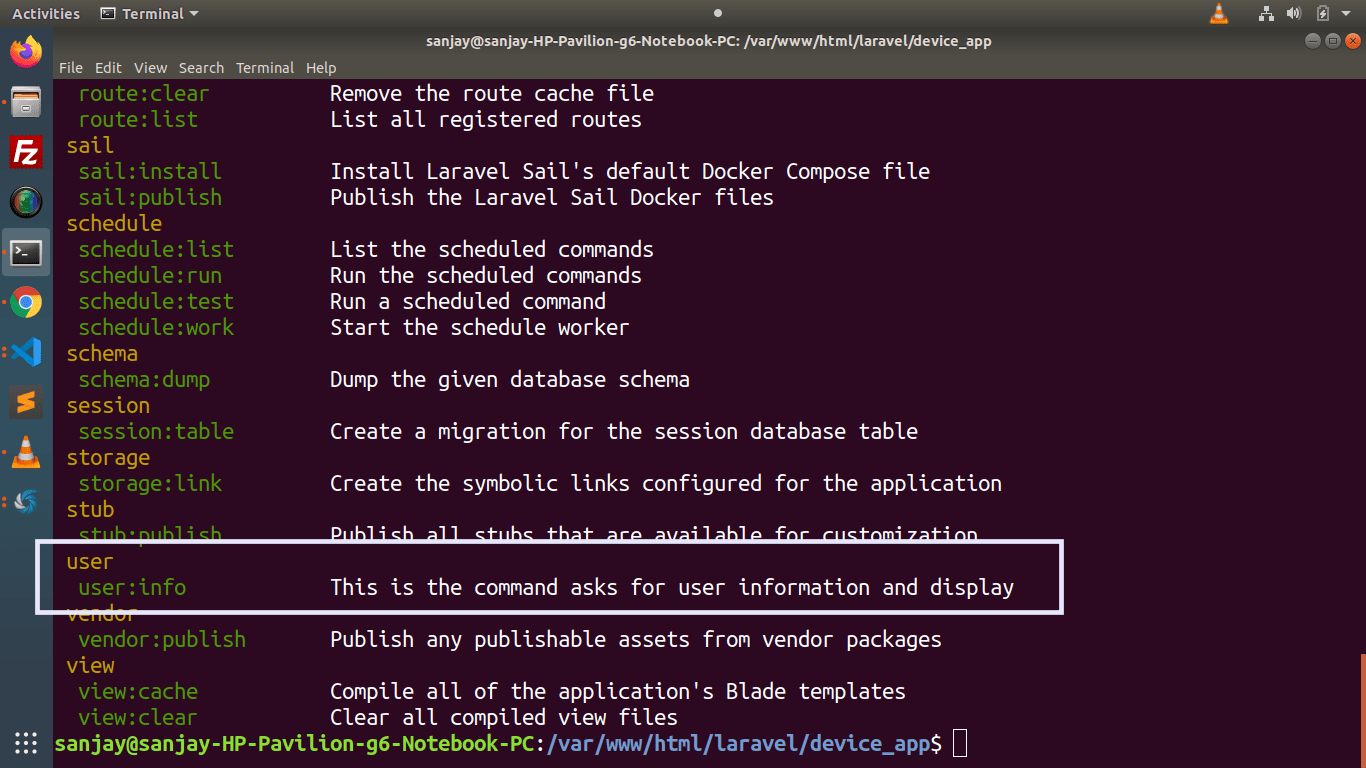Image resolution: width=1366 pixels, height=768 pixels.
Task: Launch Visual Studio Code from the dock
Action: [x=26, y=352]
